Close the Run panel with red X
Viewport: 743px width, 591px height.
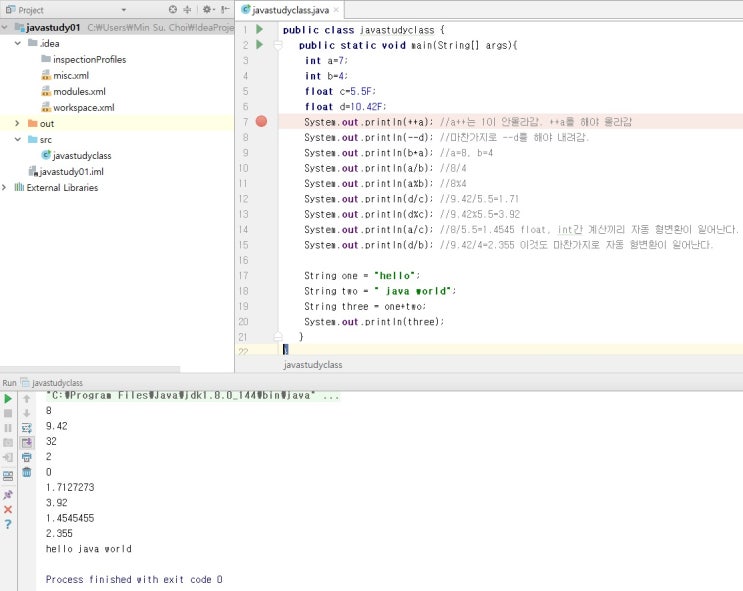point(8,509)
